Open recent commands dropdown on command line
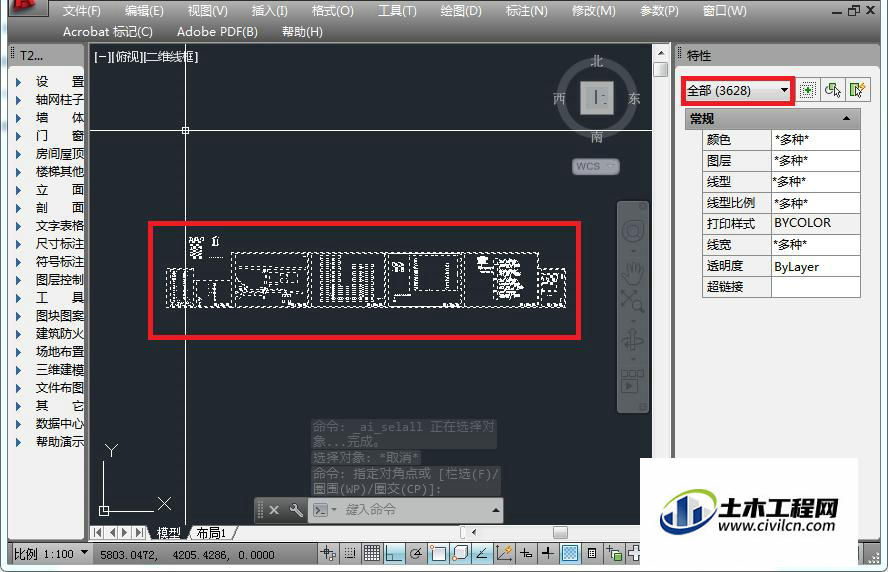 click(325, 510)
